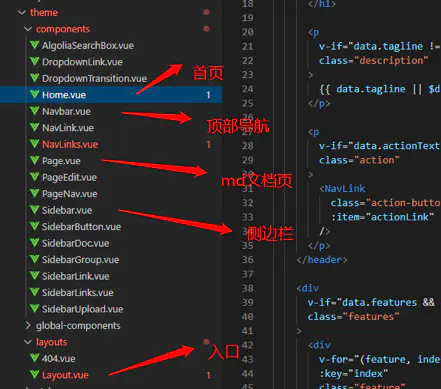Click the modified dot on components folder
This screenshot has height=389, width=441.
coord(206,29)
